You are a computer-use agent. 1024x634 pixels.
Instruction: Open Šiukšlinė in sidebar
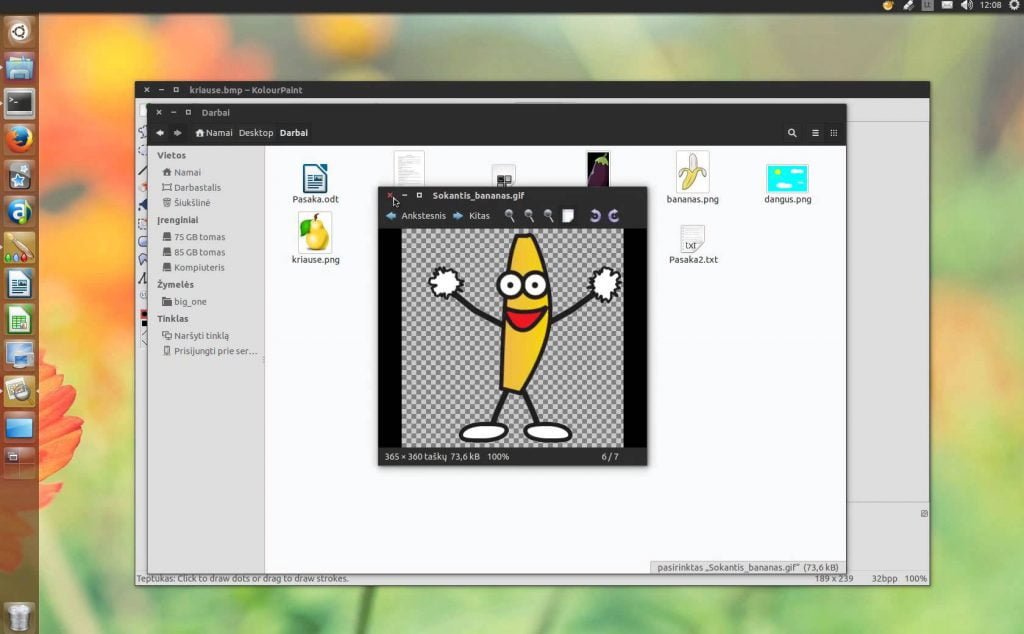pyautogui.click(x=186, y=202)
